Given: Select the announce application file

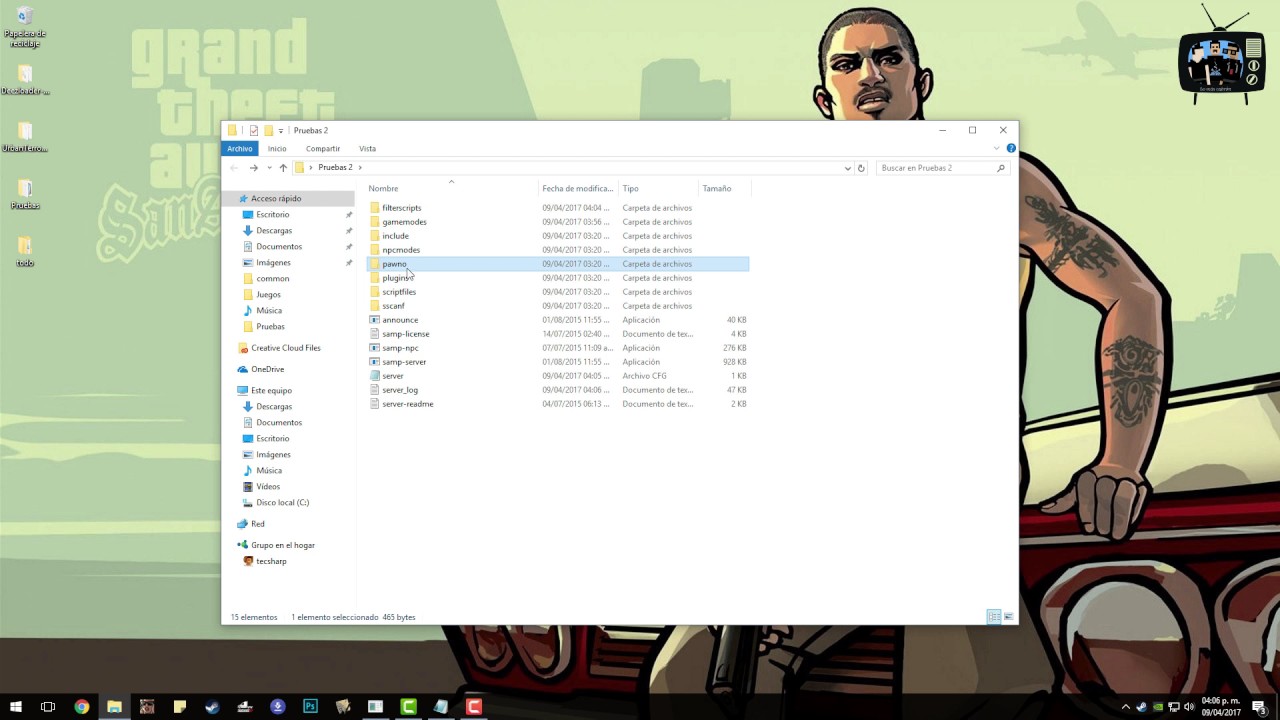Looking at the screenshot, I should pyautogui.click(x=400, y=320).
